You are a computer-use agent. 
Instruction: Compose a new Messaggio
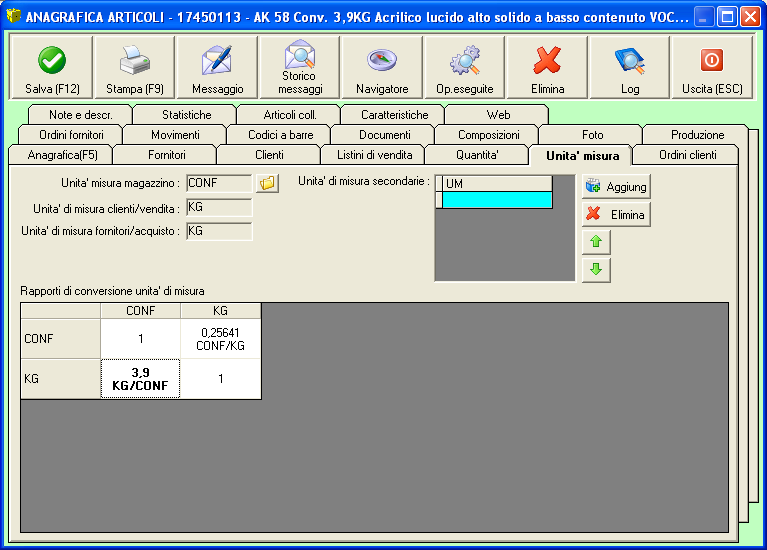[x=217, y=68]
